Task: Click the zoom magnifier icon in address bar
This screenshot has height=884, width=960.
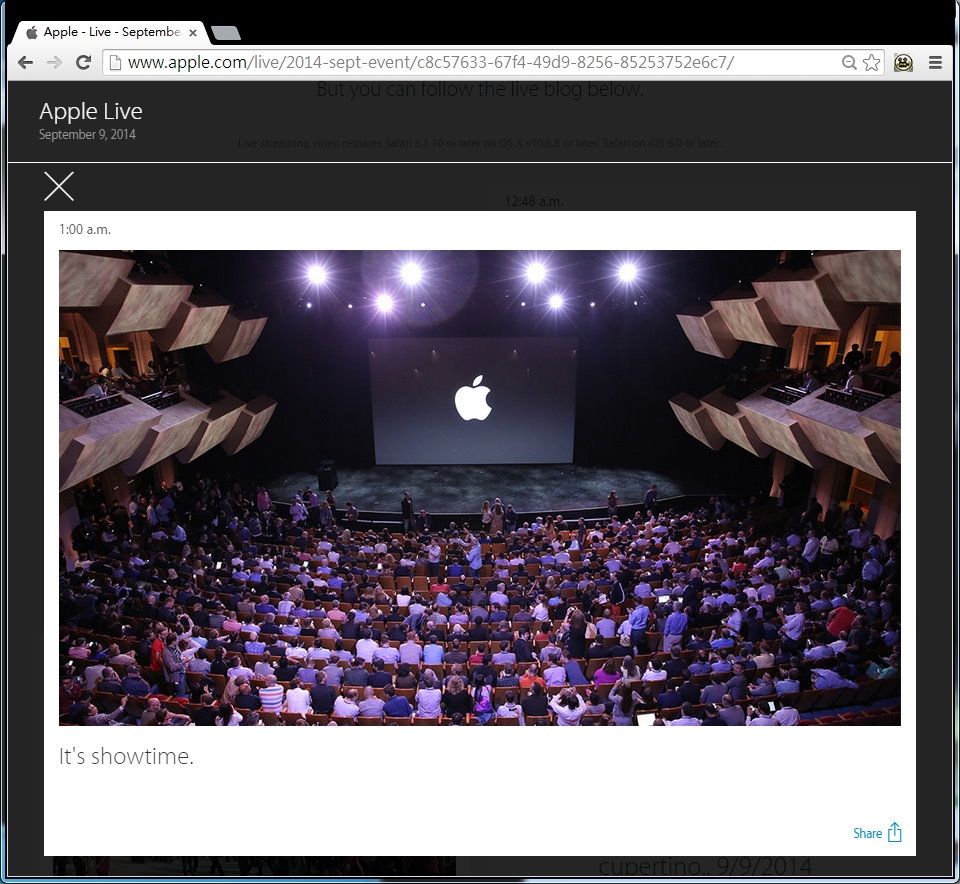Action: click(x=849, y=62)
